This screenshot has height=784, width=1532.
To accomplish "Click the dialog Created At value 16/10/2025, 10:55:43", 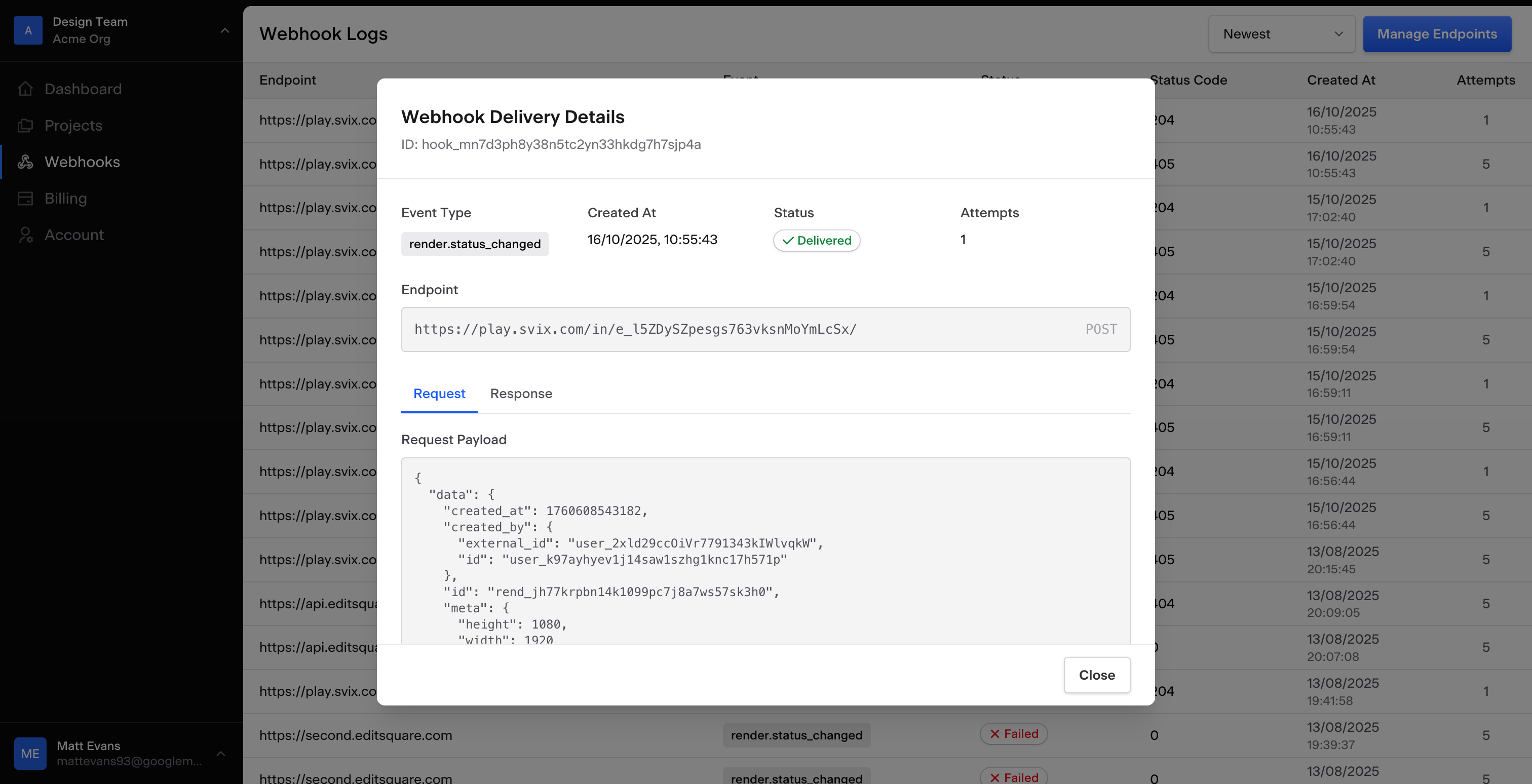I will click(653, 240).
